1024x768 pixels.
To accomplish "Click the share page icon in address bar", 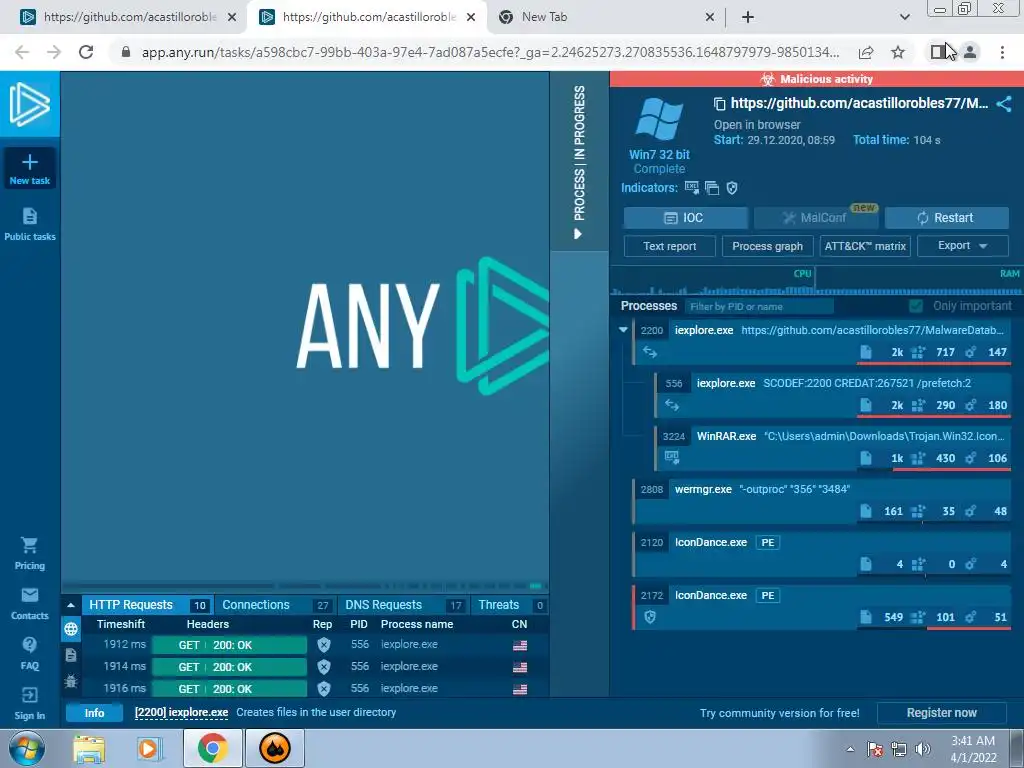I will tap(866, 52).
